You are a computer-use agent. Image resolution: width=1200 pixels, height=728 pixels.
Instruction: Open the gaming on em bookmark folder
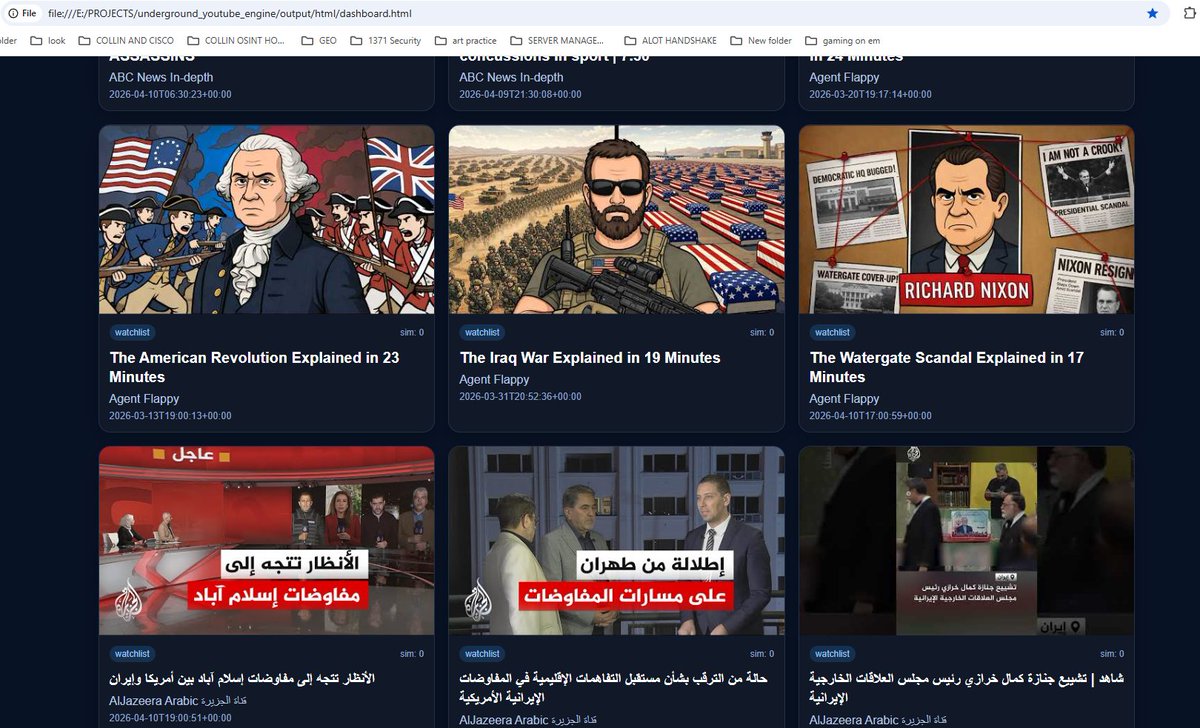[841, 41]
